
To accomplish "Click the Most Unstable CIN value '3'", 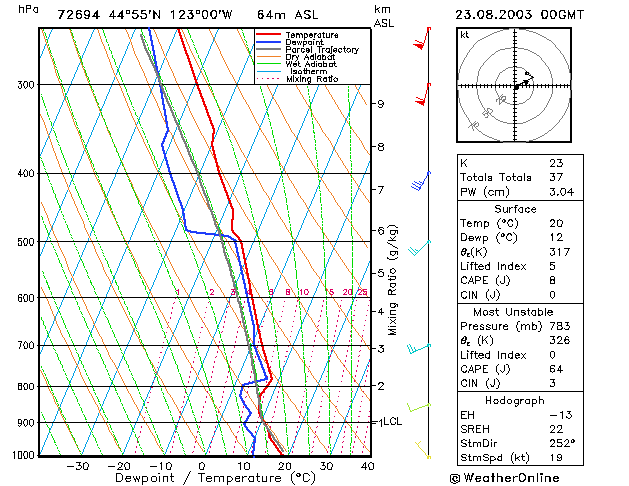I will point(552,383).
